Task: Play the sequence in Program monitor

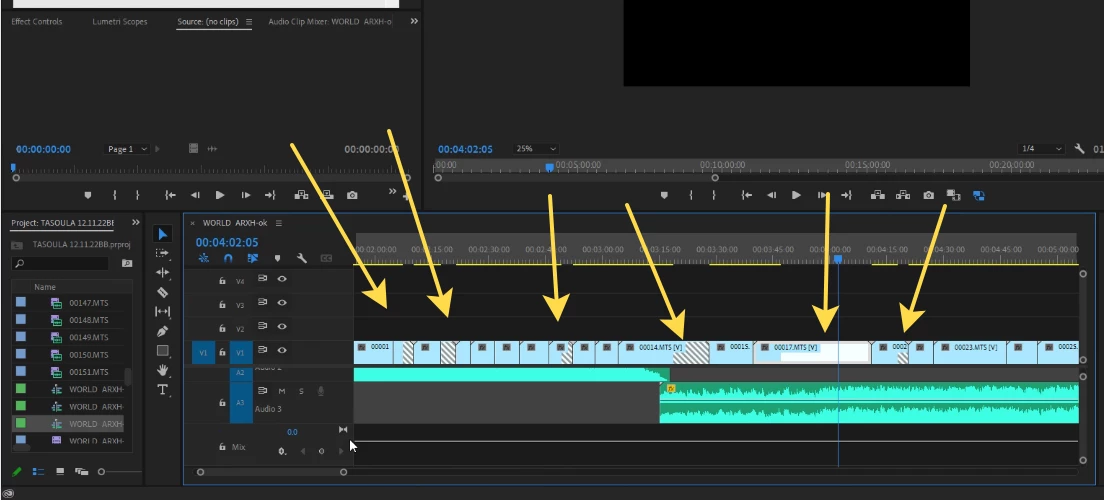Action: (x=796, y=195)
